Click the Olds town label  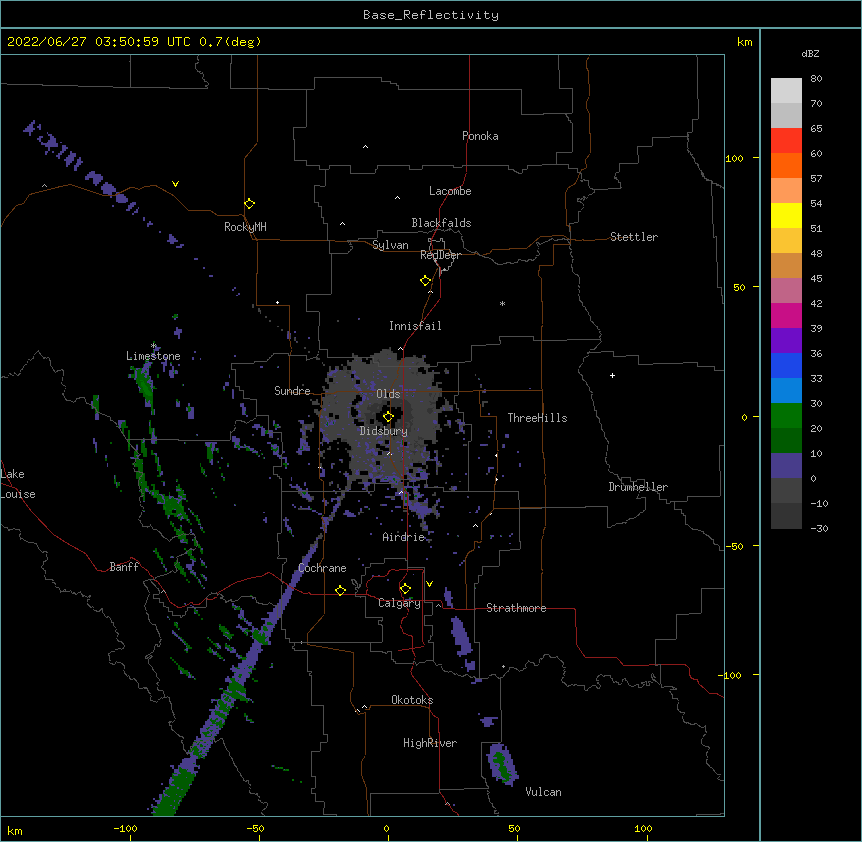tap(388, 394)
